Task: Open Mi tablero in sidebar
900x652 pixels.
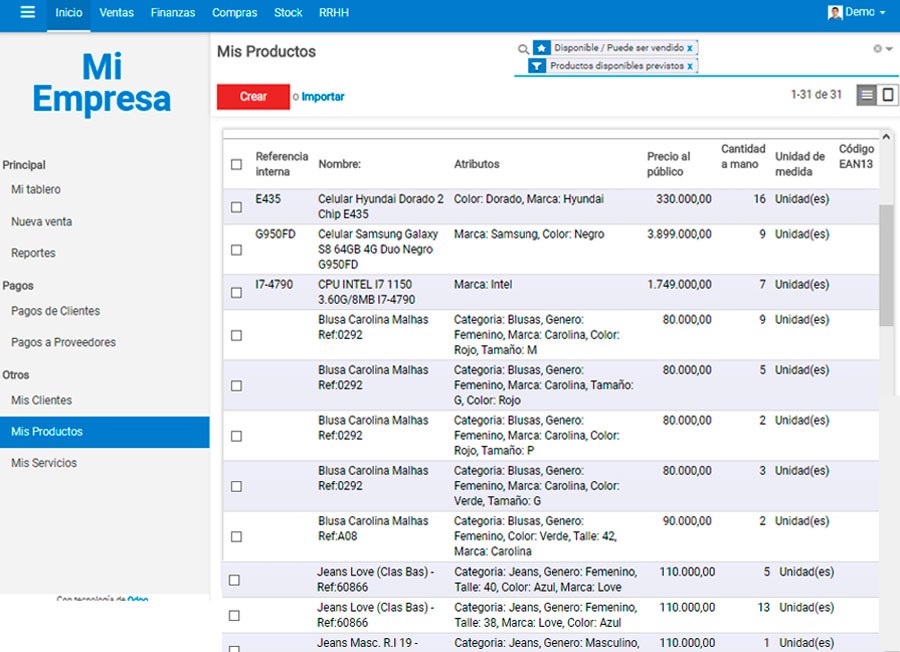Action: [36, 189]
